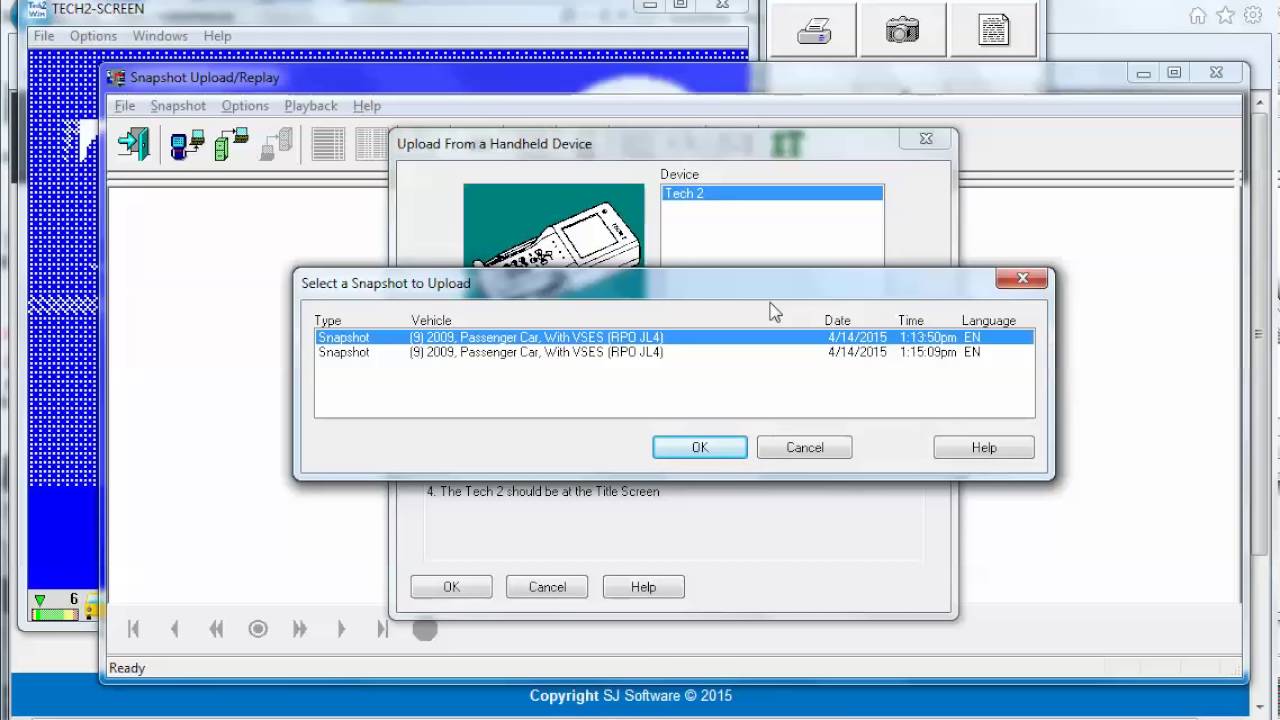
Task: Click Cancel in Upload From Handheld dialog
Action: [547, 587]
